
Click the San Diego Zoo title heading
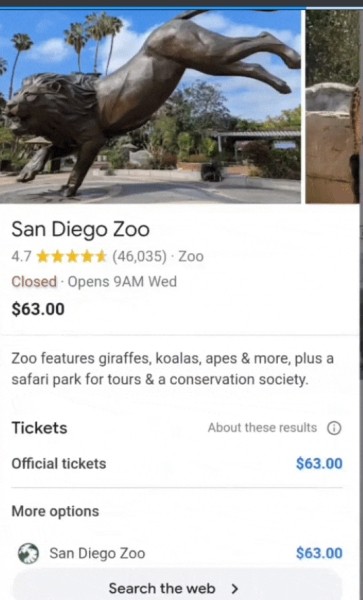pyautogui.click(x=80, y=230)
